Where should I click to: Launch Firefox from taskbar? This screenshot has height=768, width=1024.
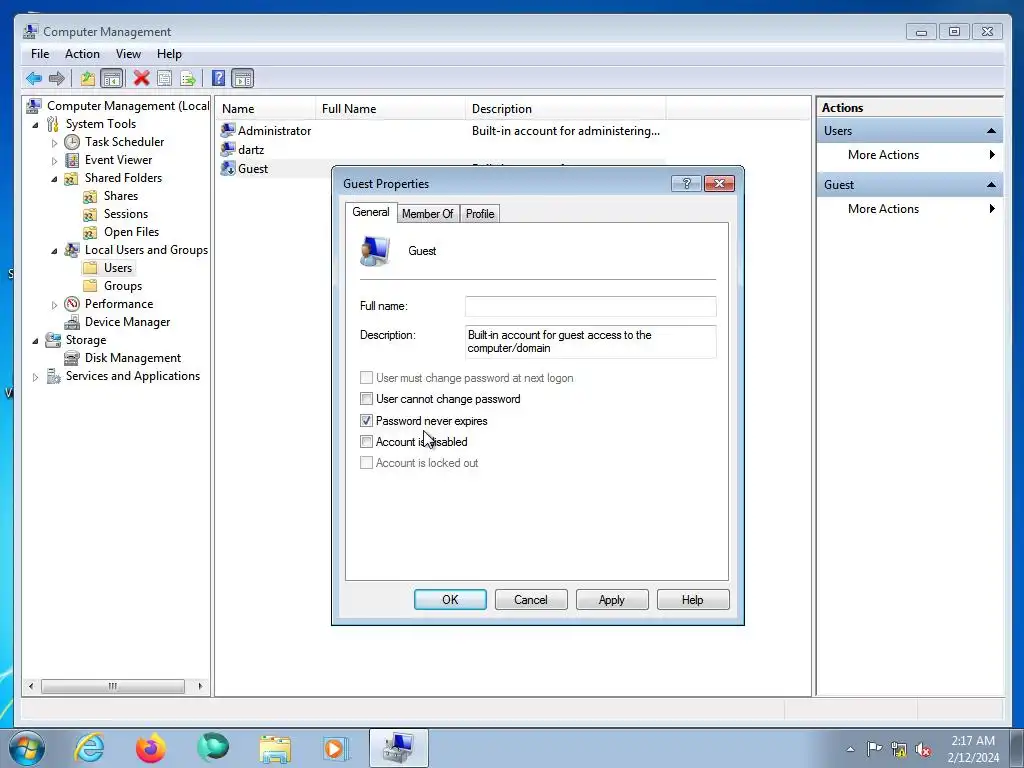point(151,748)
